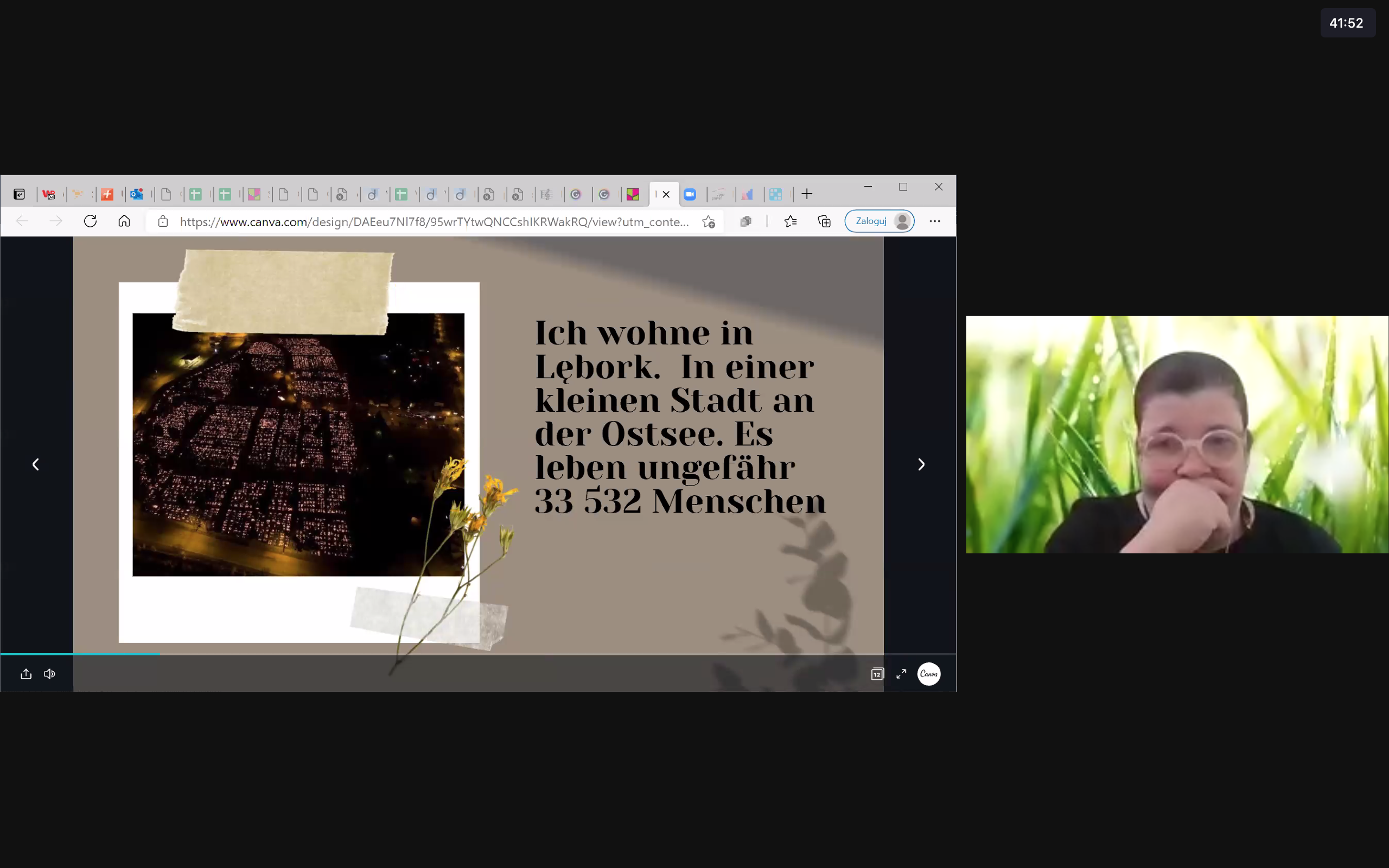Switch to the Outlook tab
Image resolution: width=1389 pixels, height=868 pixels.
136,195
